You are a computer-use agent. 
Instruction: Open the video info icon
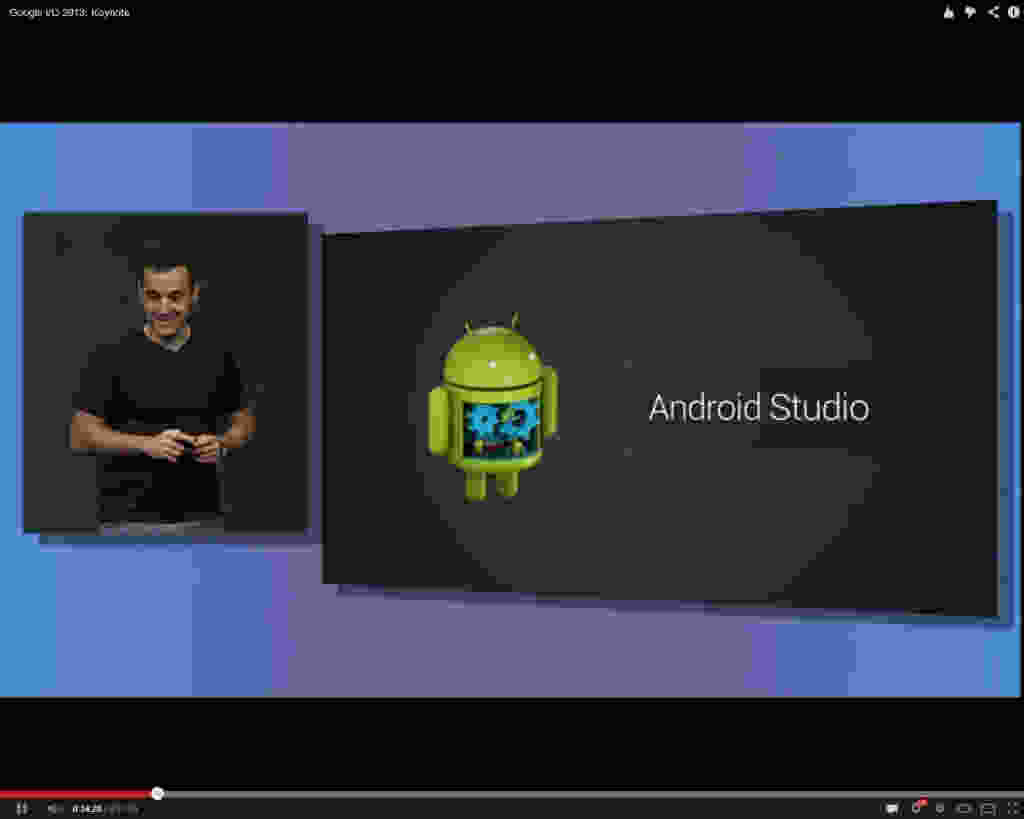[1014, 12]
